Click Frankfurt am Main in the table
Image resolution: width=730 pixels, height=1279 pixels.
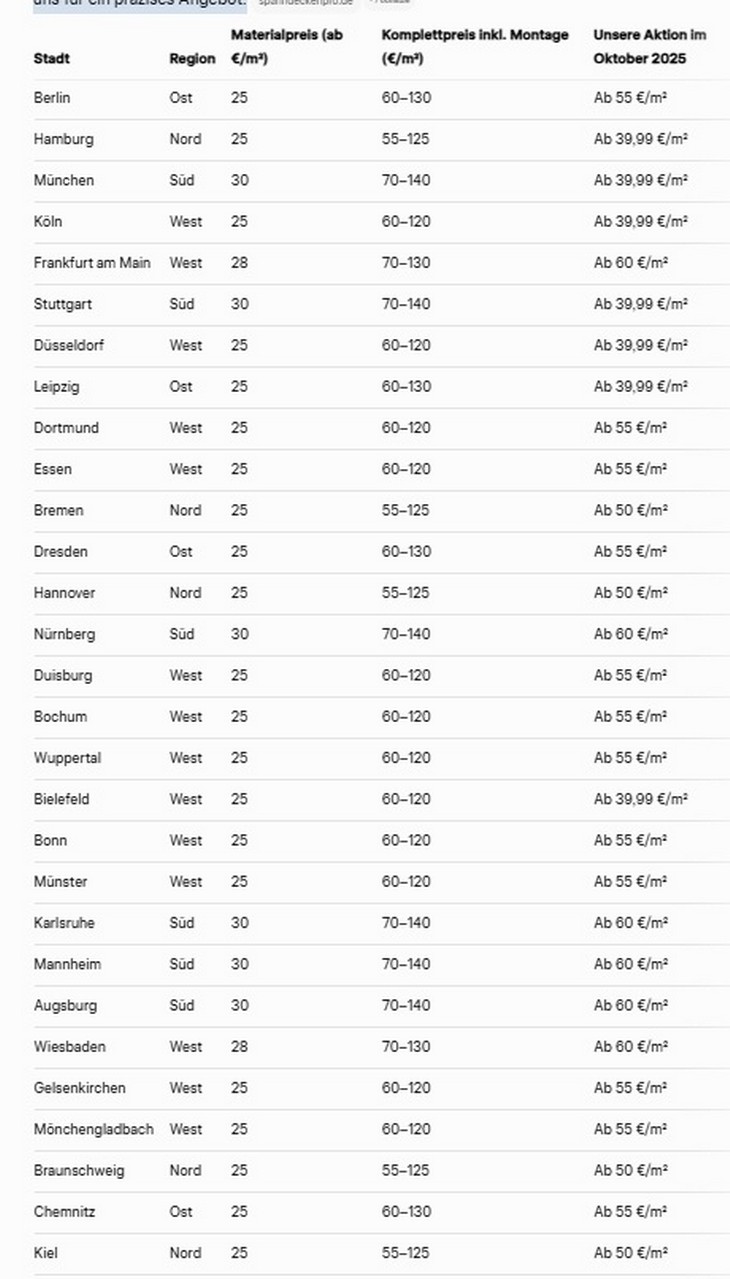pyautogui.click(x=92, y=263)
